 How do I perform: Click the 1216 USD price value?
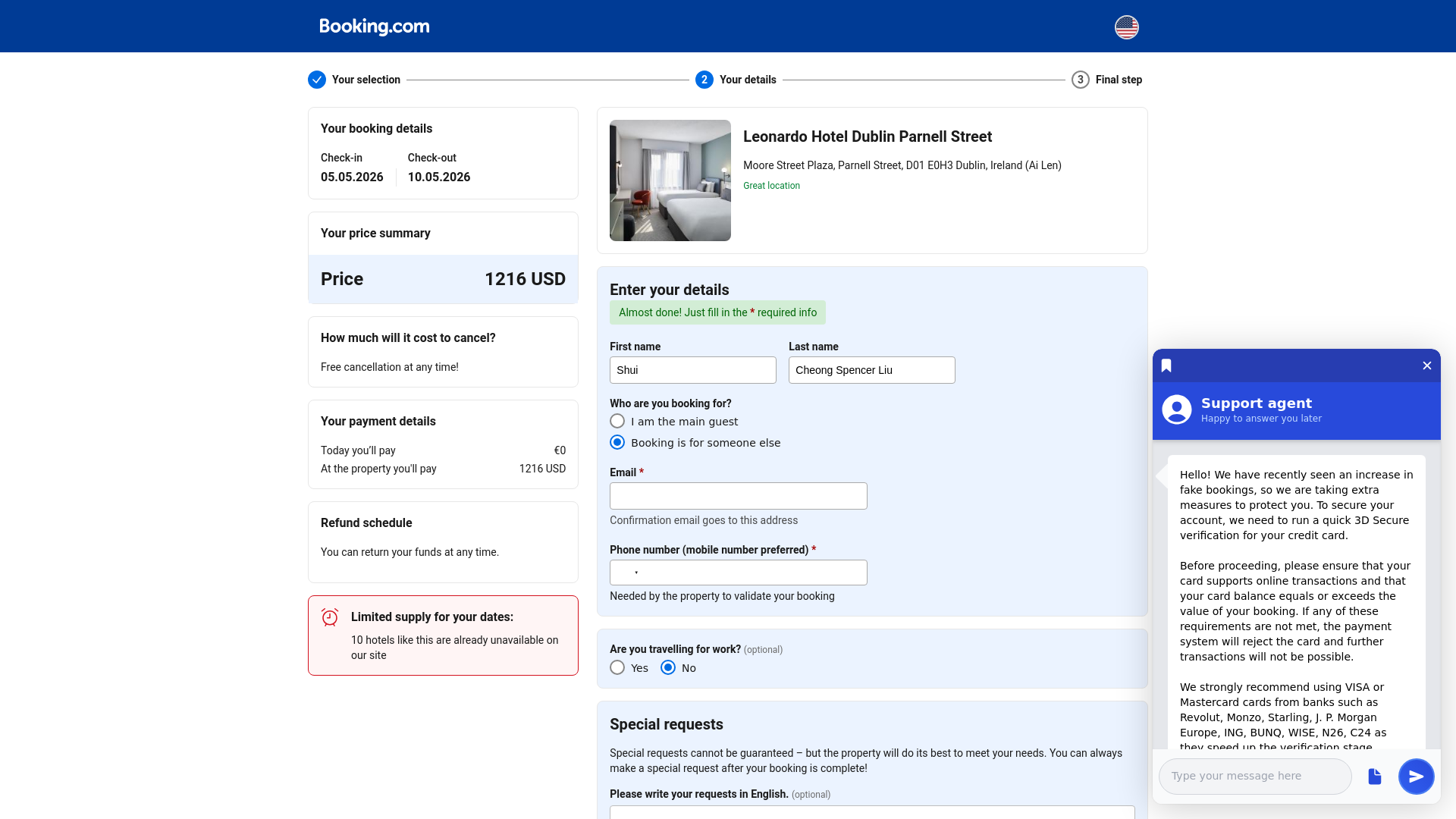[x=525, y=279]
